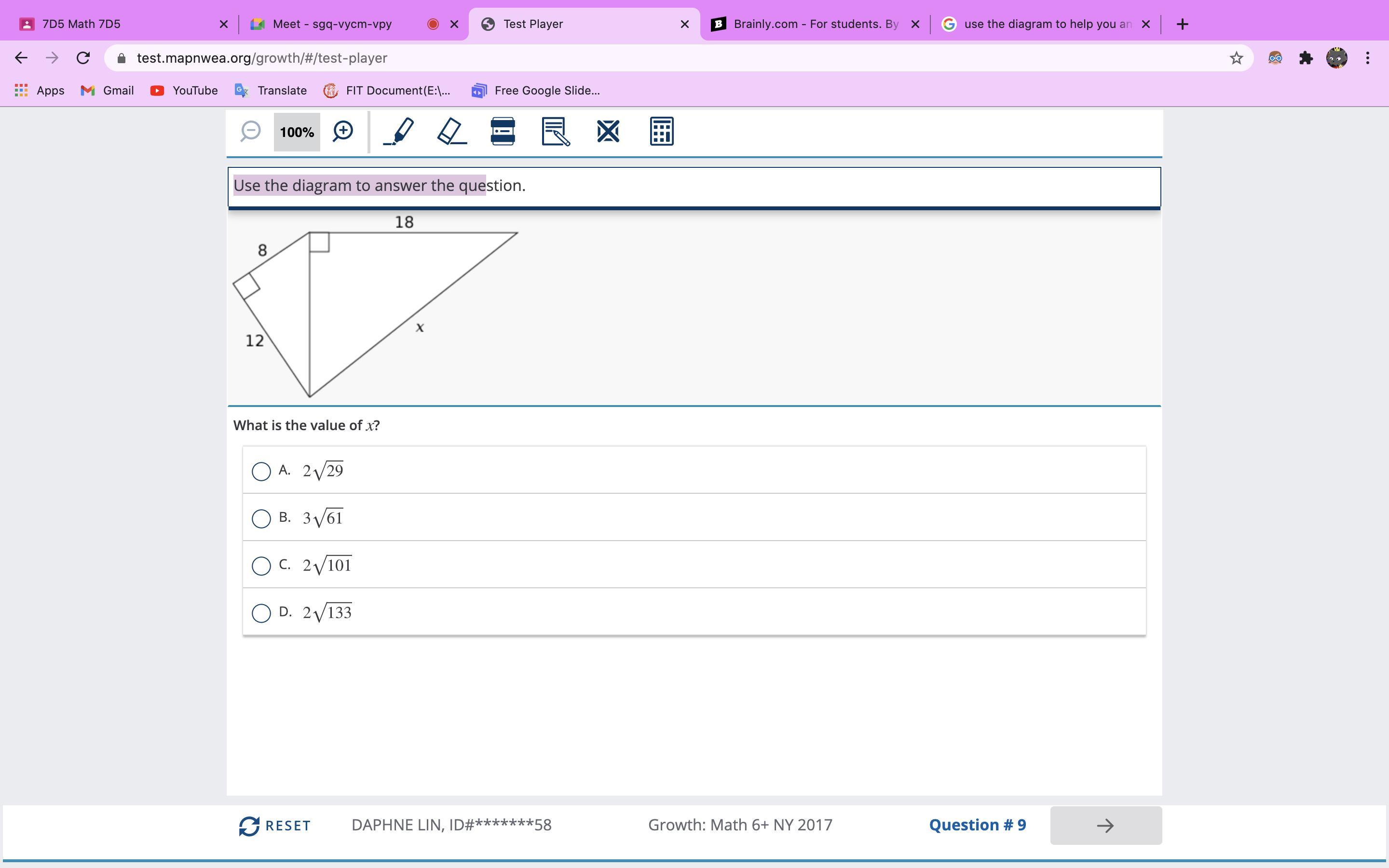Open the line reader tool
Screen dimensions: 1389x868
pyautogui.click(x=503, y=132)
